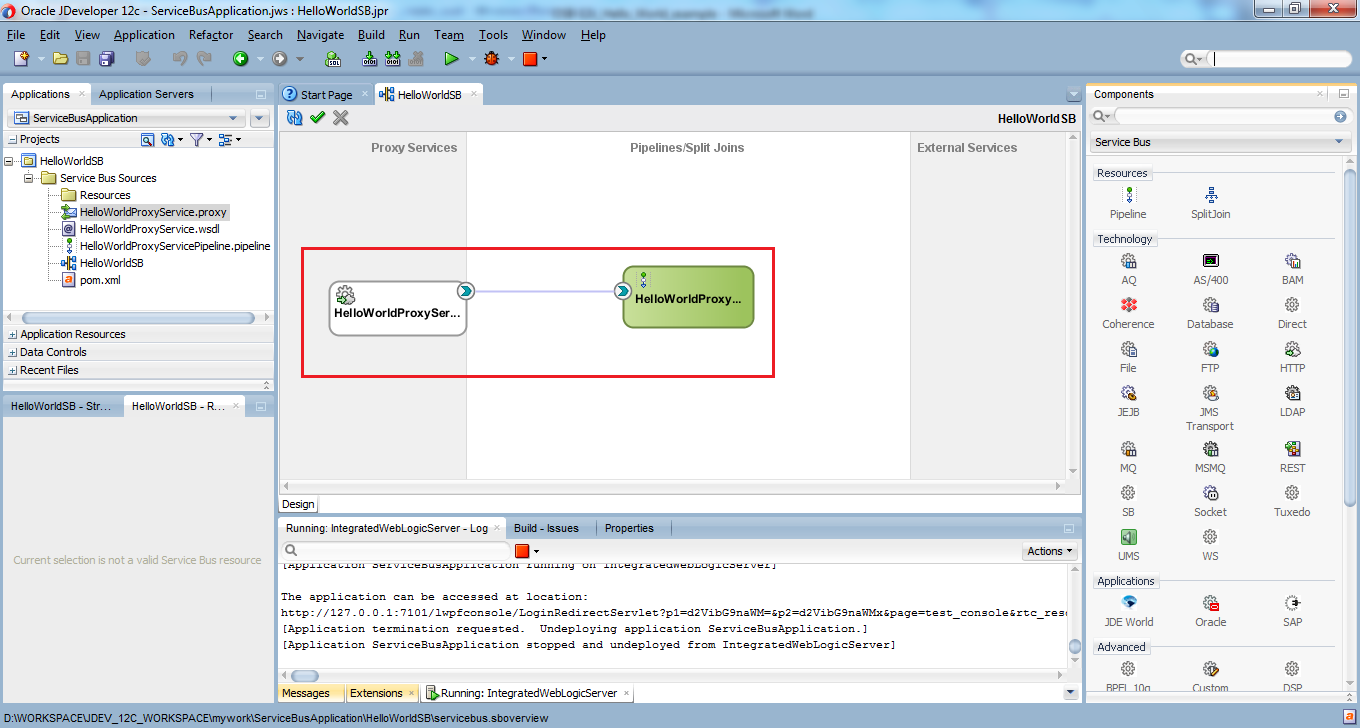Open the Extensions bottom tab
This screenshot has height=728, width=1360.
[x=376, y=693]
